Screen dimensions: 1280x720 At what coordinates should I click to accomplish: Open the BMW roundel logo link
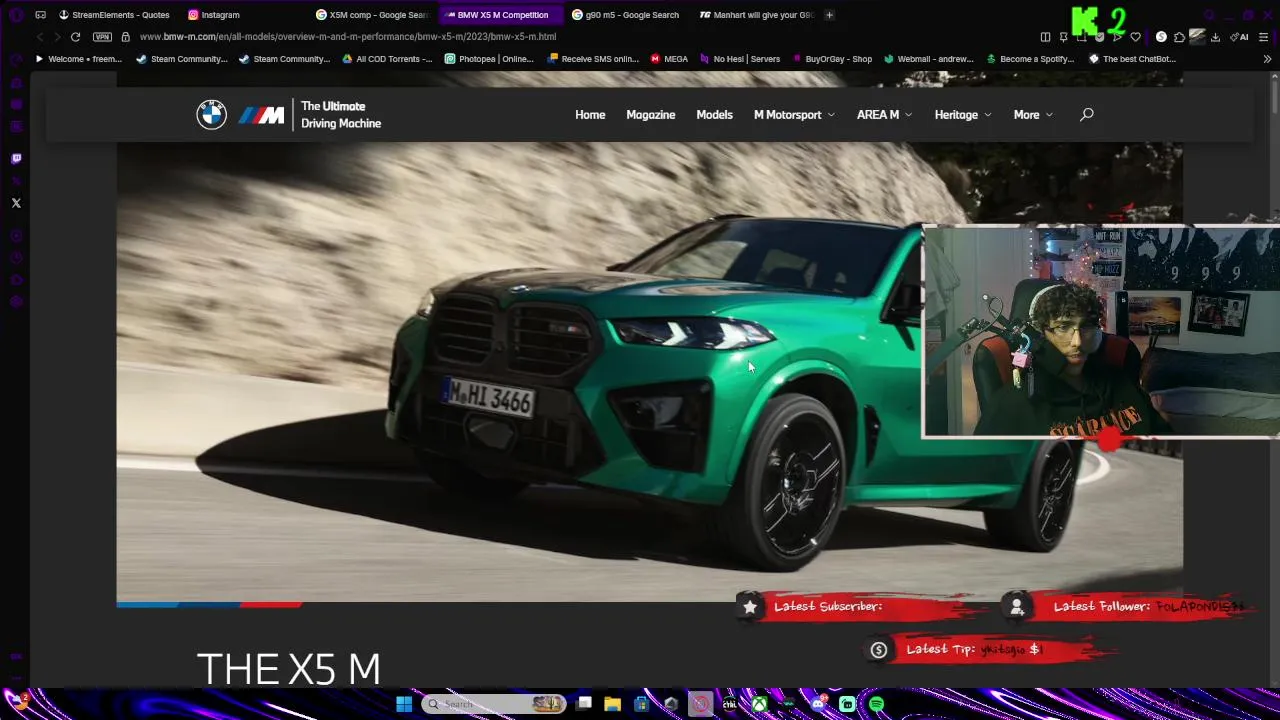click(211, 115)
